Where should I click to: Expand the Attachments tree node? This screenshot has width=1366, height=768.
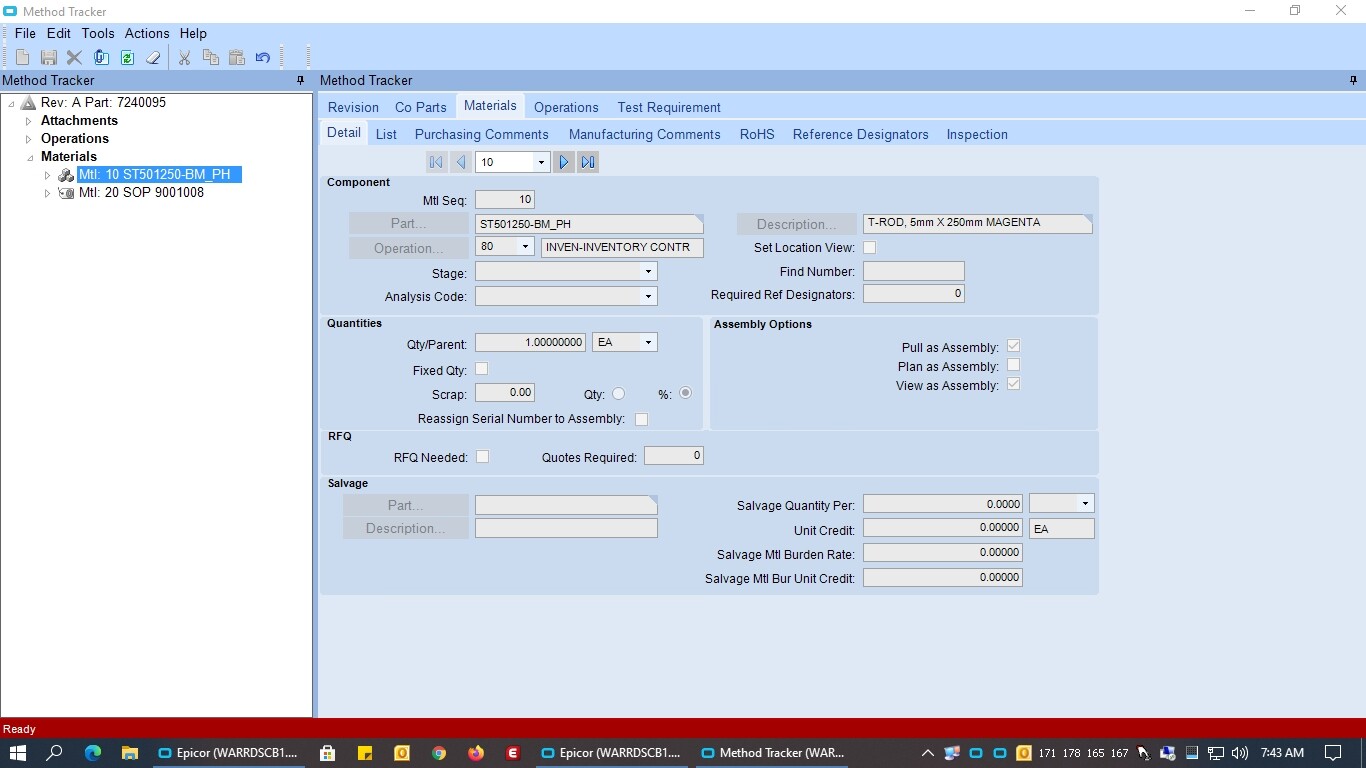coord(29,121)
